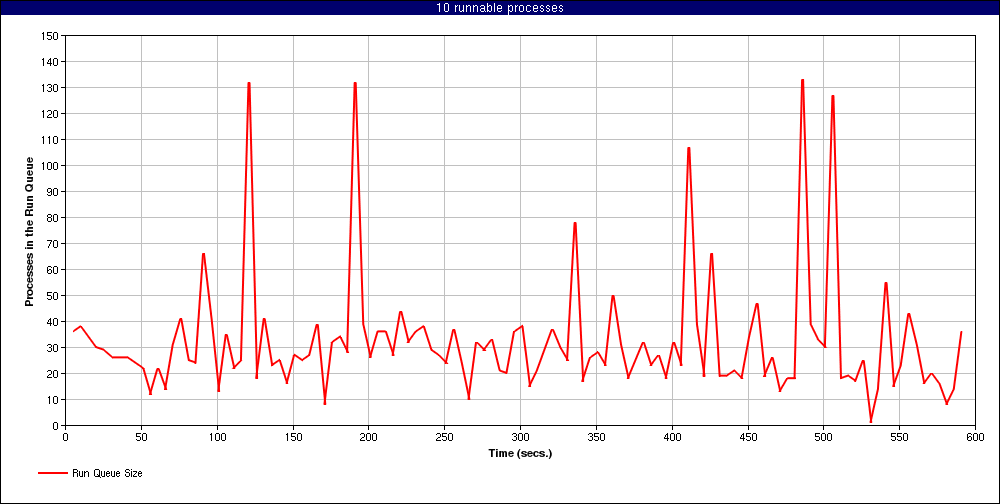Click the y-axis value 110
1000x504 pixels.
point(50,140)
